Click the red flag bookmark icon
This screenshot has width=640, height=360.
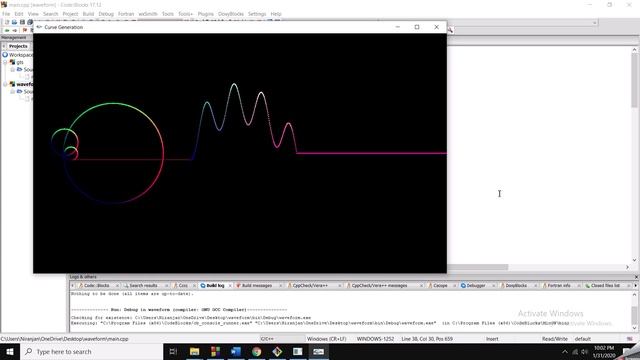tap(25, 30)
